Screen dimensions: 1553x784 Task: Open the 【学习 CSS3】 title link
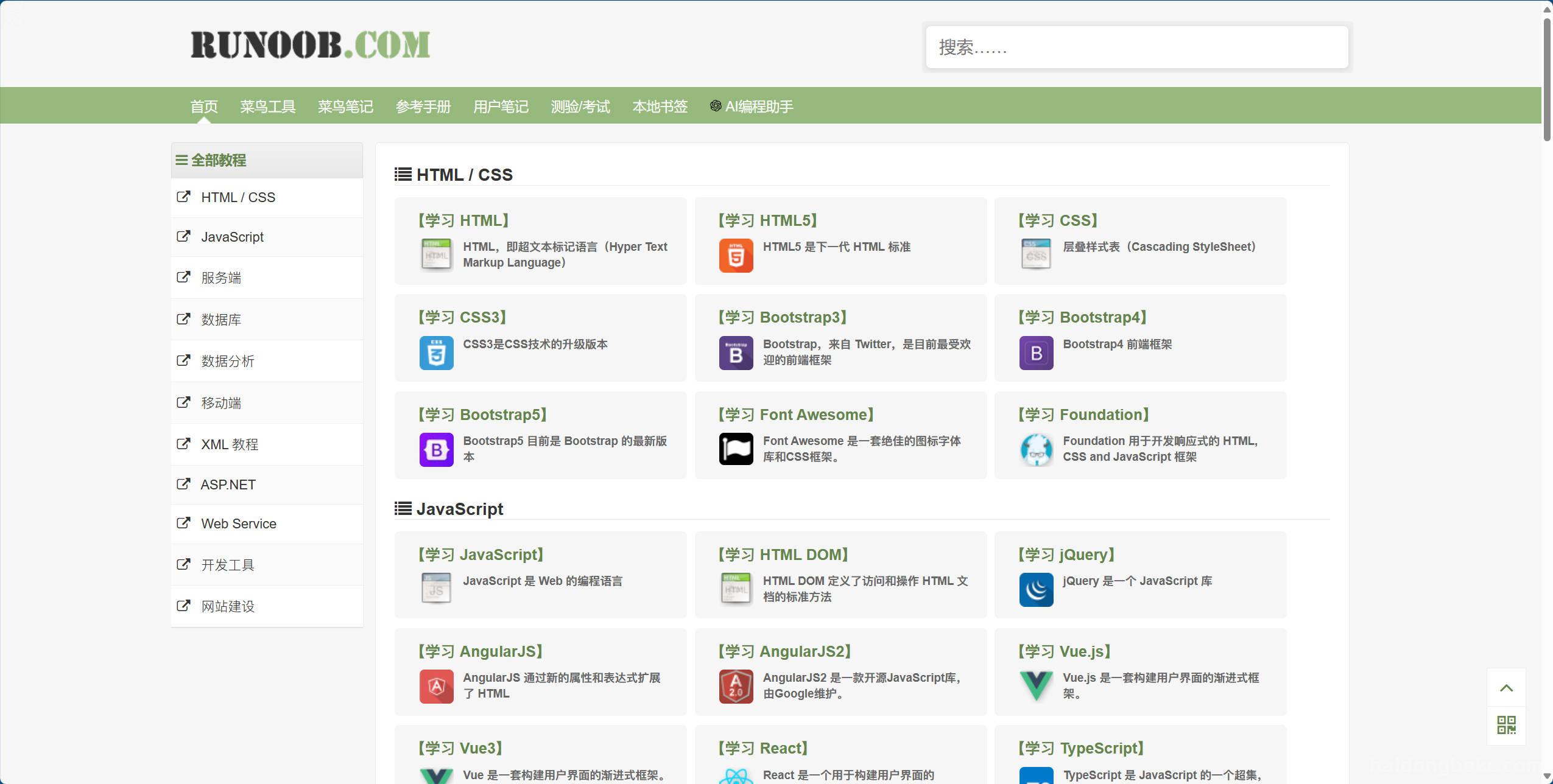click(x=462, y=317)
